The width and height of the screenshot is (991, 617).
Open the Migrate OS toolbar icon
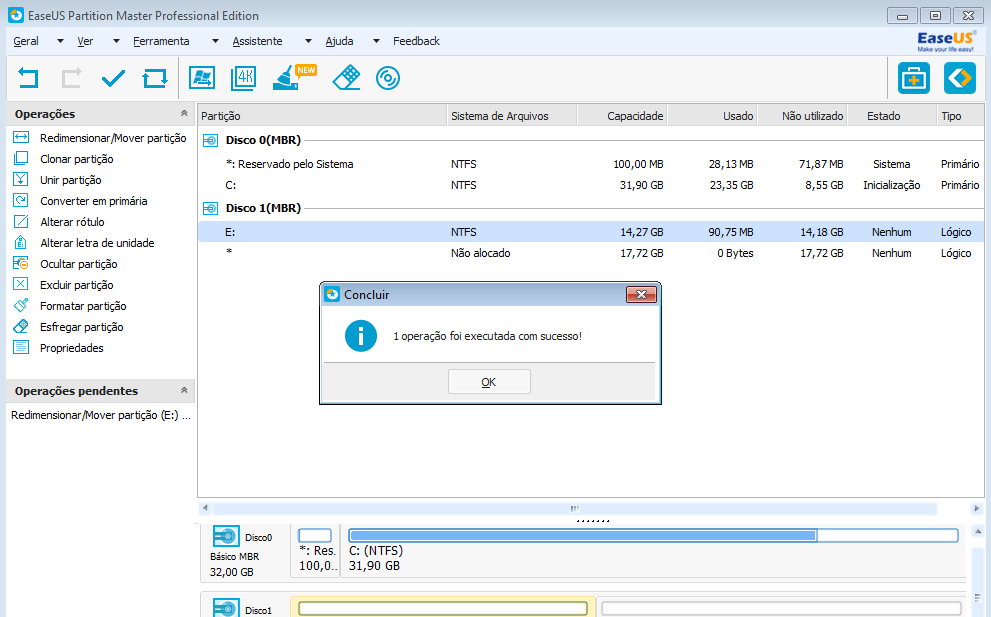[x=202, y=78]
